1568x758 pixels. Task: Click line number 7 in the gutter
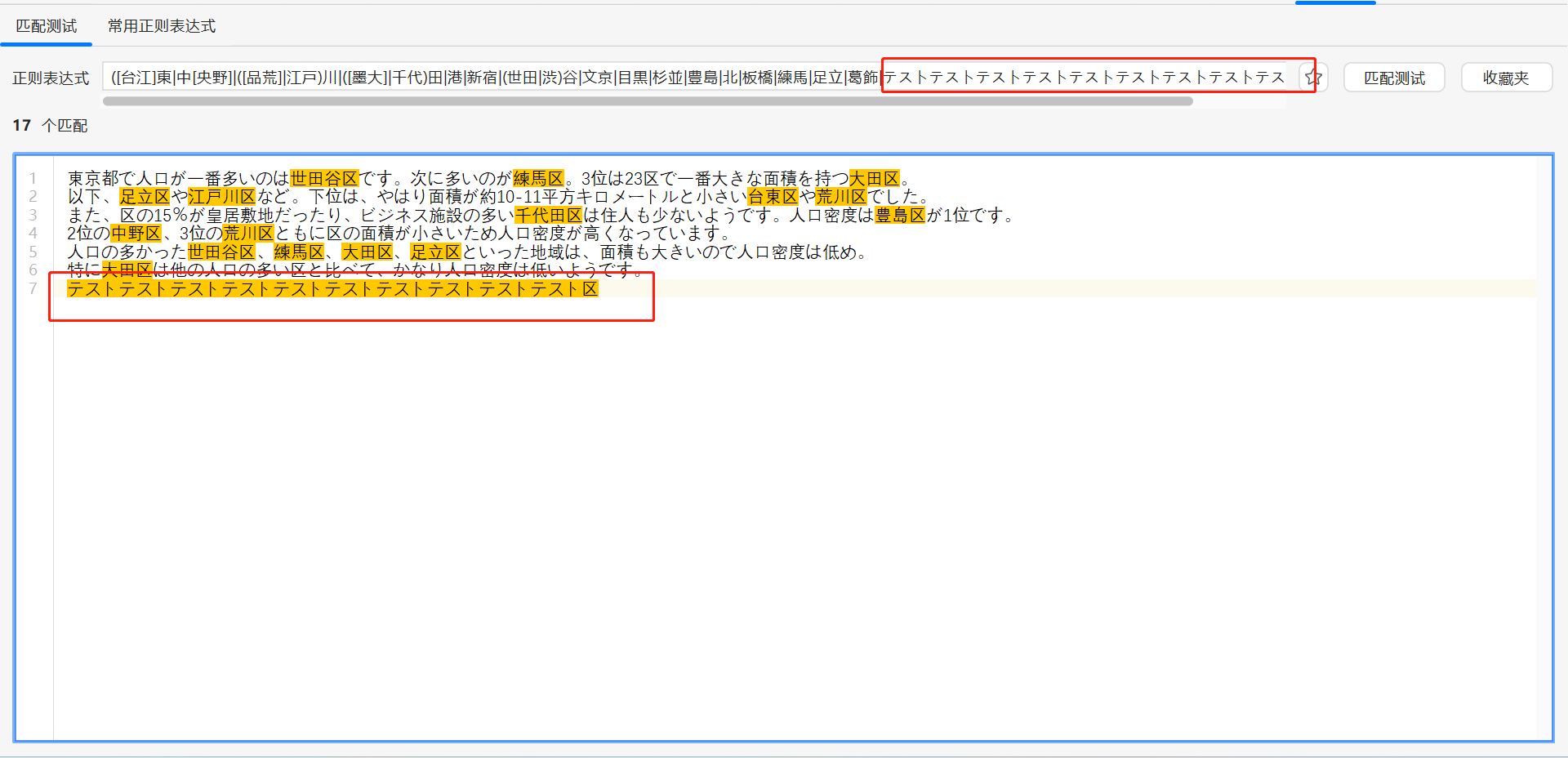click(33, 288)
